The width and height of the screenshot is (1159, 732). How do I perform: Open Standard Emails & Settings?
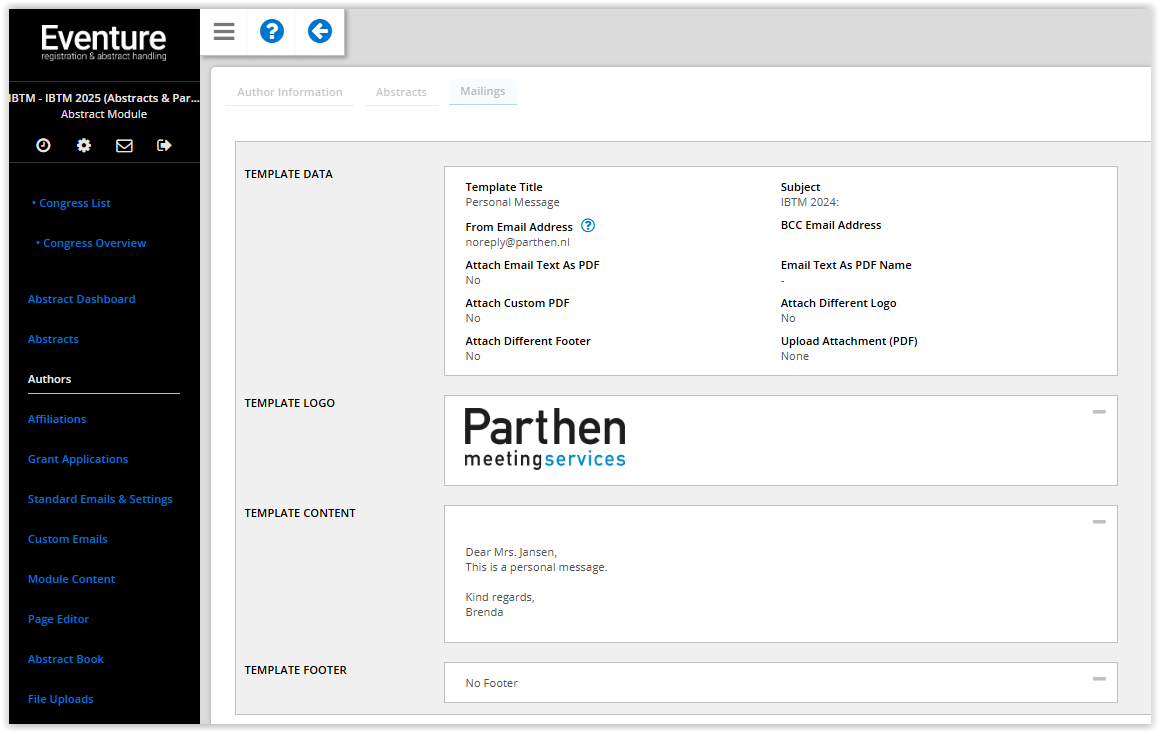click(x=100, y=499)
